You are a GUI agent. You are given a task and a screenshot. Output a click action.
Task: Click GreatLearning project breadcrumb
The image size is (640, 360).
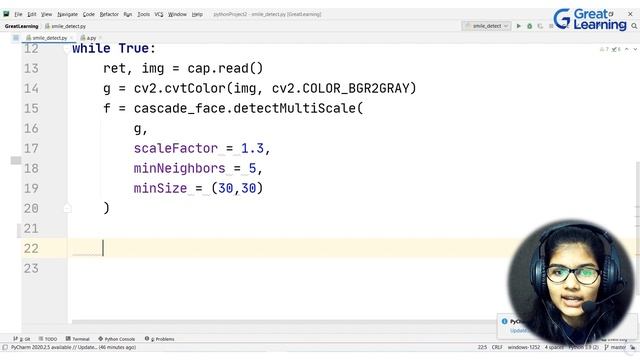tap(21, 26)
